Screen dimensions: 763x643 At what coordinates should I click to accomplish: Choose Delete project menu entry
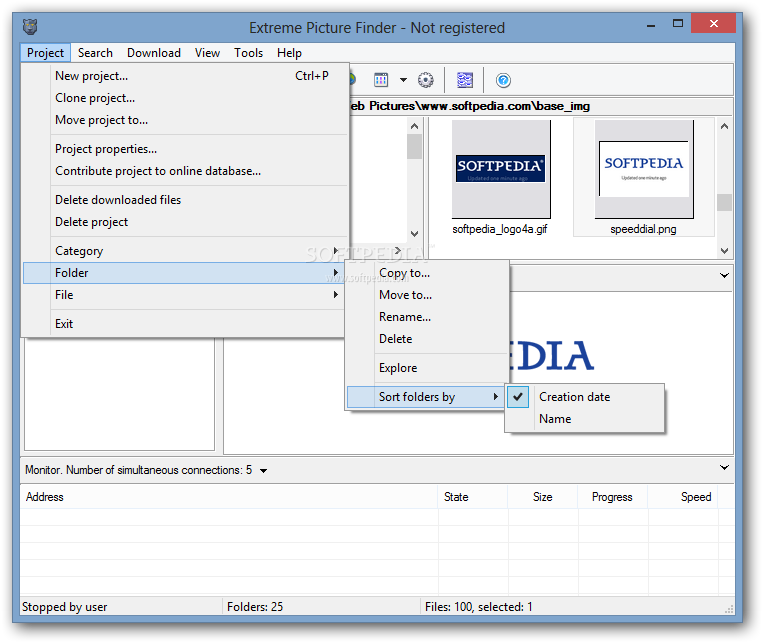point(185,222)
